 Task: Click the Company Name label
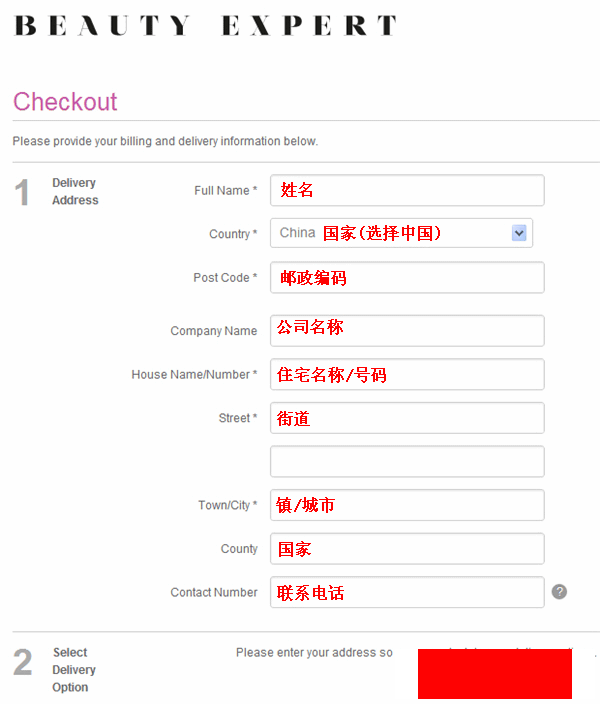point(214,331)
